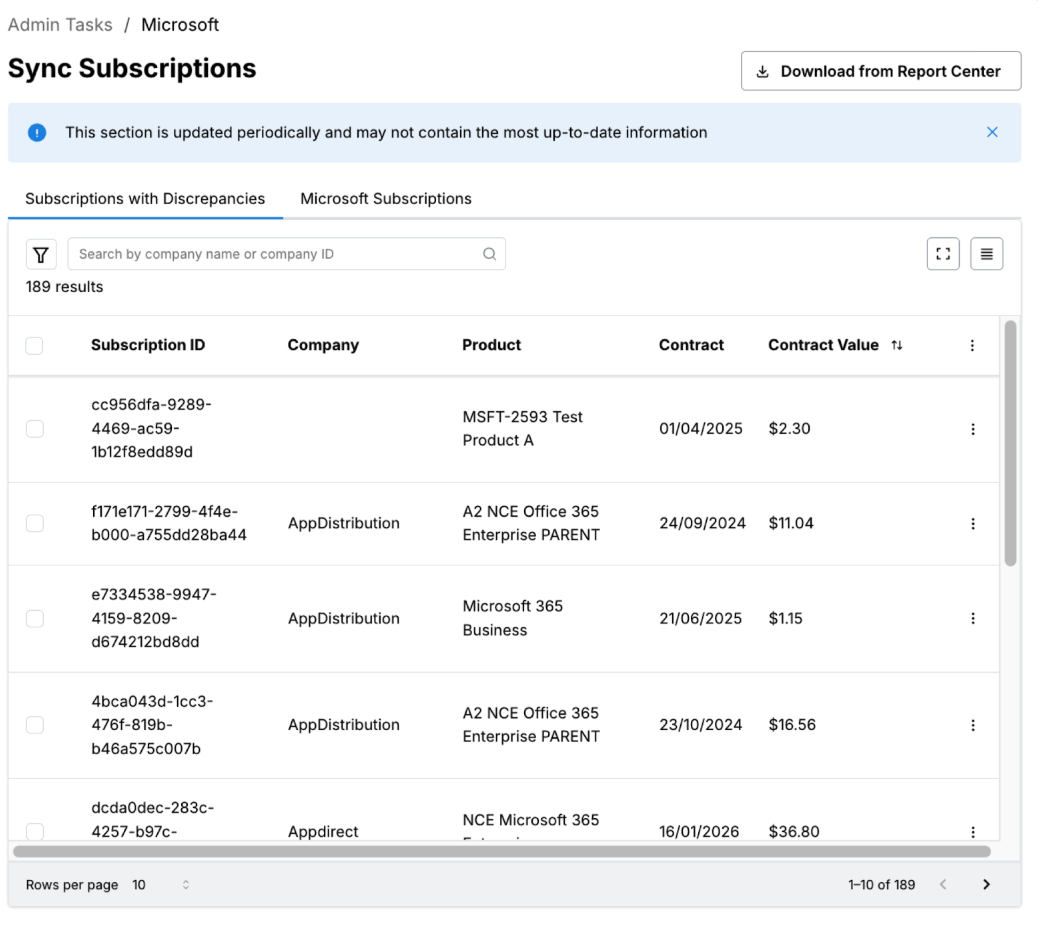Dismiss the info banner with X
Image resolution: width=1038 pixels, height=928 pixels.
[992, 132]
